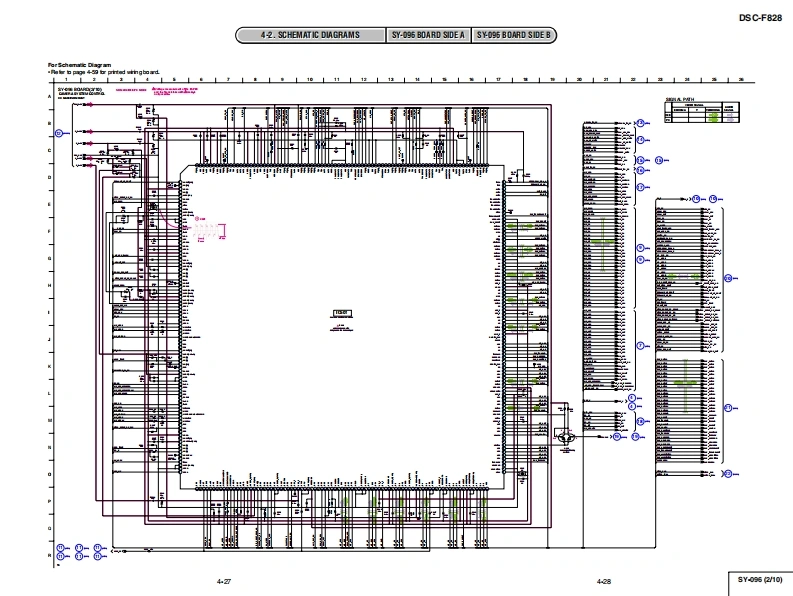The image size is (793, 596).
Task: Select the 'SY-096 BOARD SIDE B' tab
Action: coord(514,36)
